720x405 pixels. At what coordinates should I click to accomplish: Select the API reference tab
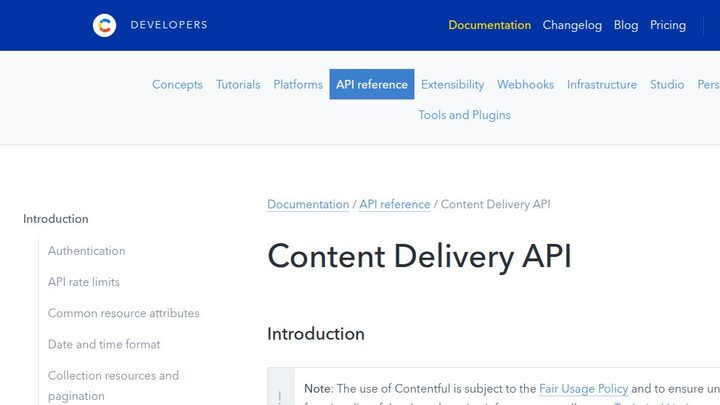pos(372,84)
